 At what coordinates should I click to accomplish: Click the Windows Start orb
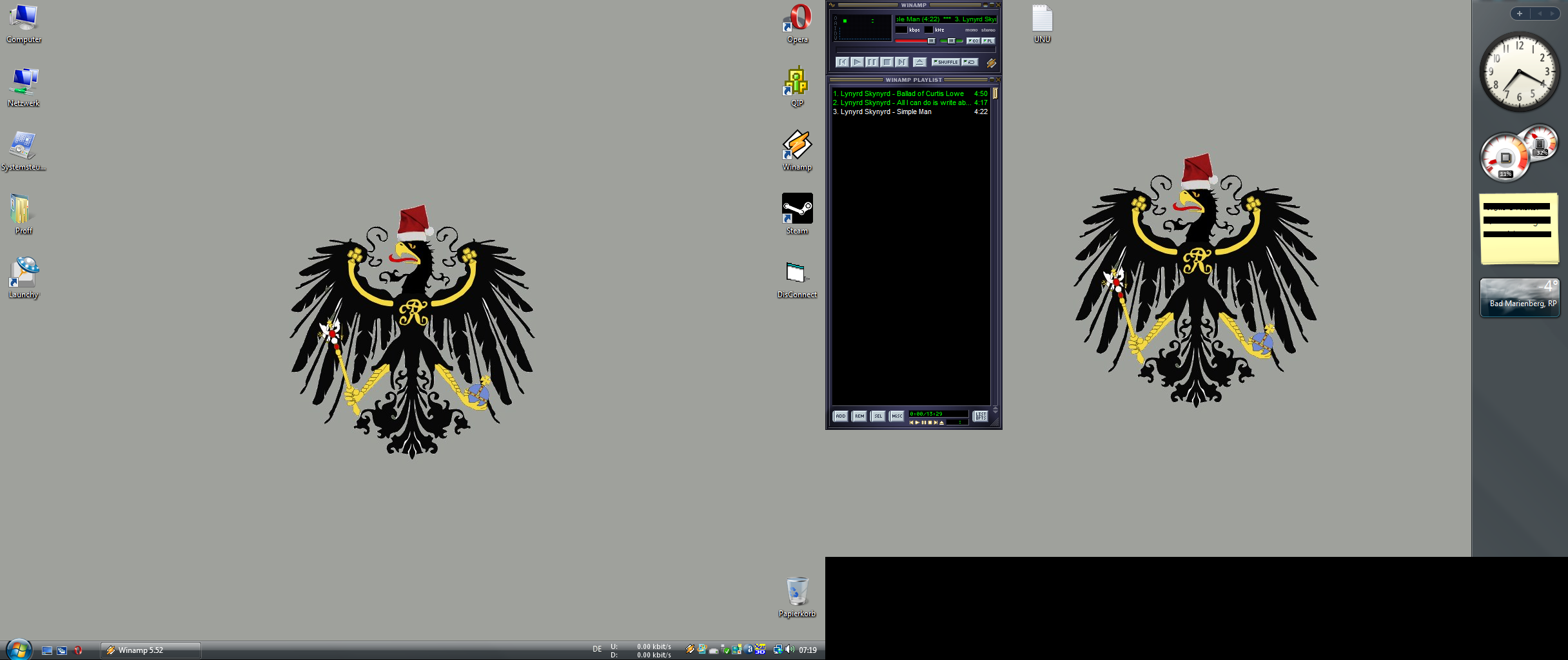(18, 649)
